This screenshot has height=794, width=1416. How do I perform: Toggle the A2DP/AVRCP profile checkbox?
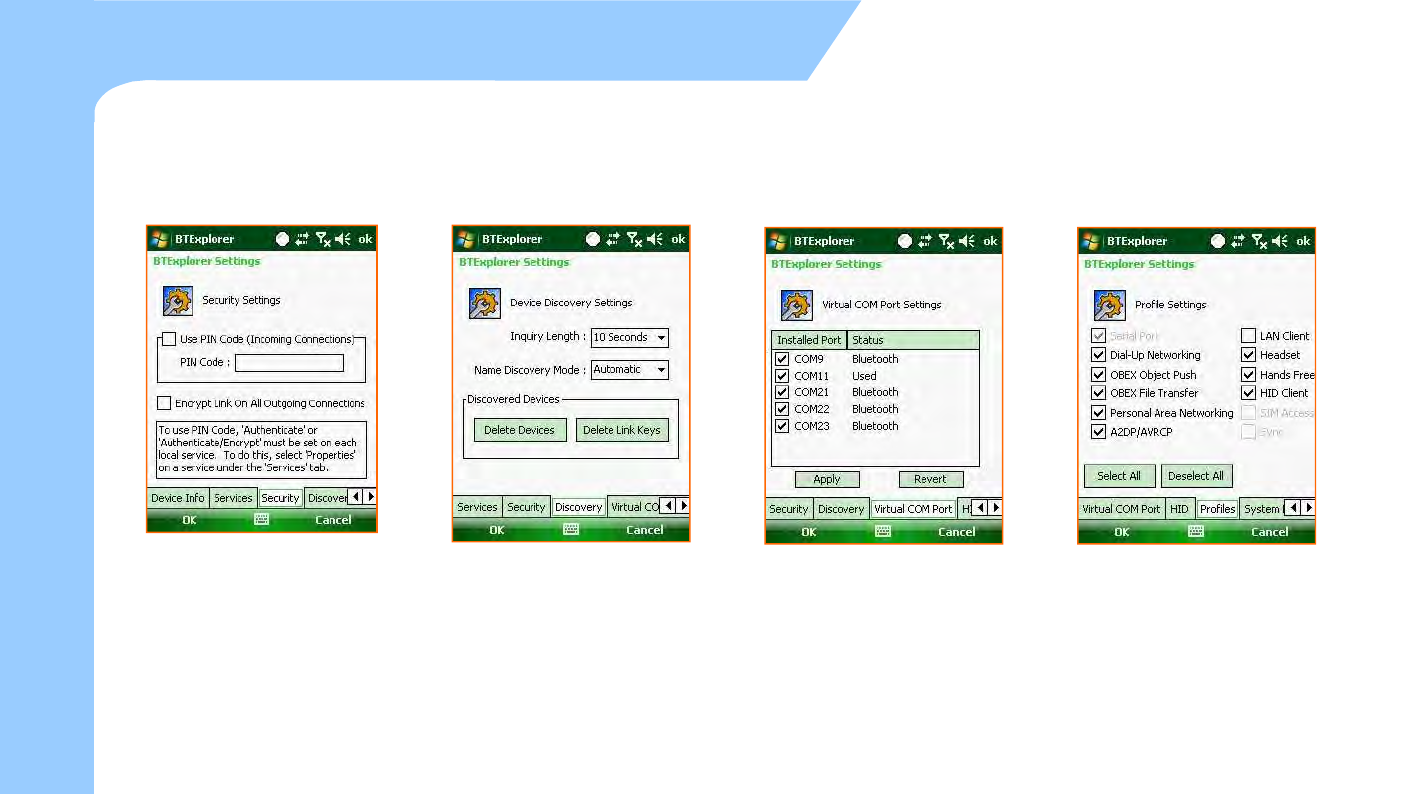pos(1098,432)
